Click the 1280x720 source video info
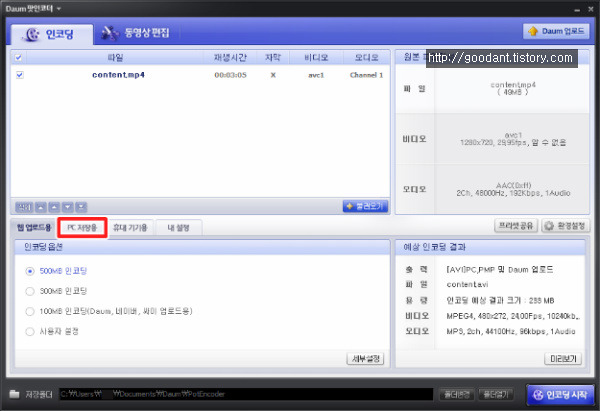 513,143
